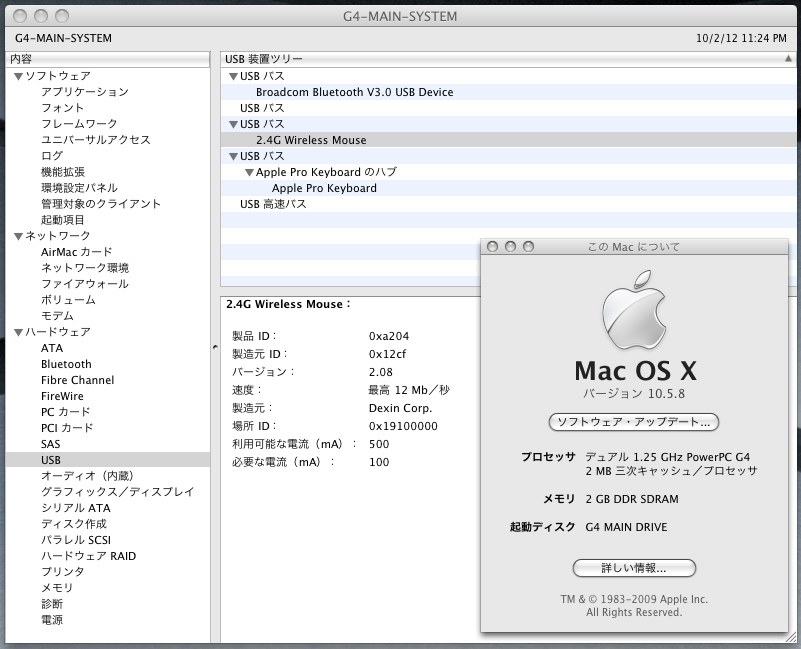Click the vendor ID value 0x12cf
Image resolution: width=801 pixels, height=649 pixels.
click(x=387, y=354)
